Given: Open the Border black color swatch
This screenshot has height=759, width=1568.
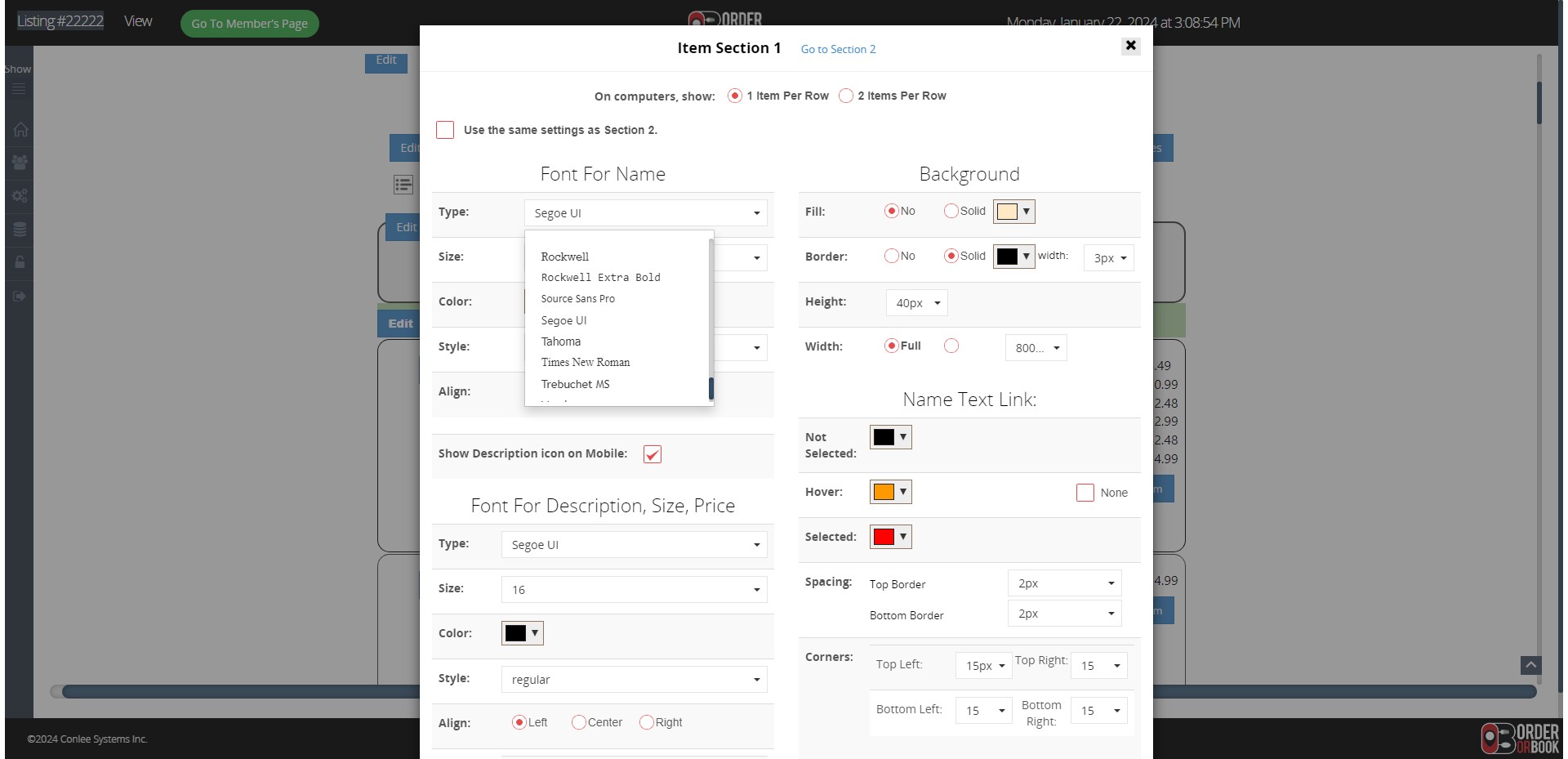Looking at the screenshot, I should (1014, 257).
